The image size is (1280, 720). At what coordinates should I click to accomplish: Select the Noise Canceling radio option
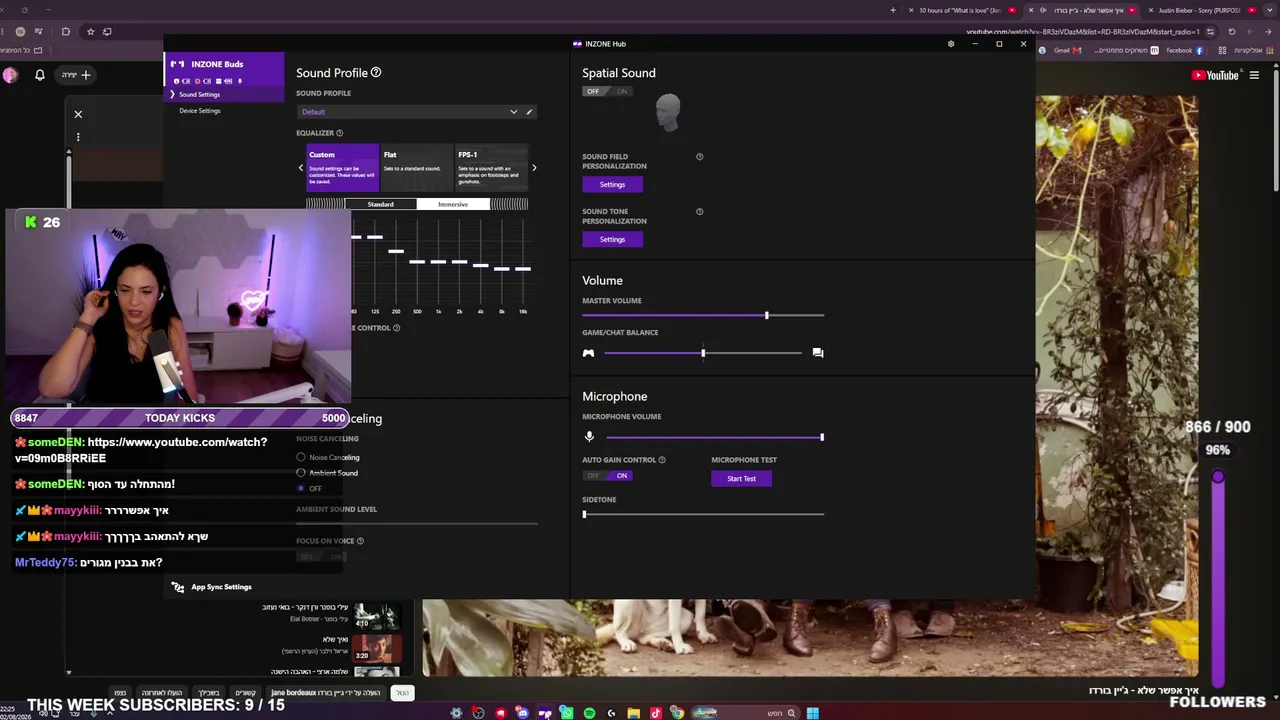click(x=301, y=458)
